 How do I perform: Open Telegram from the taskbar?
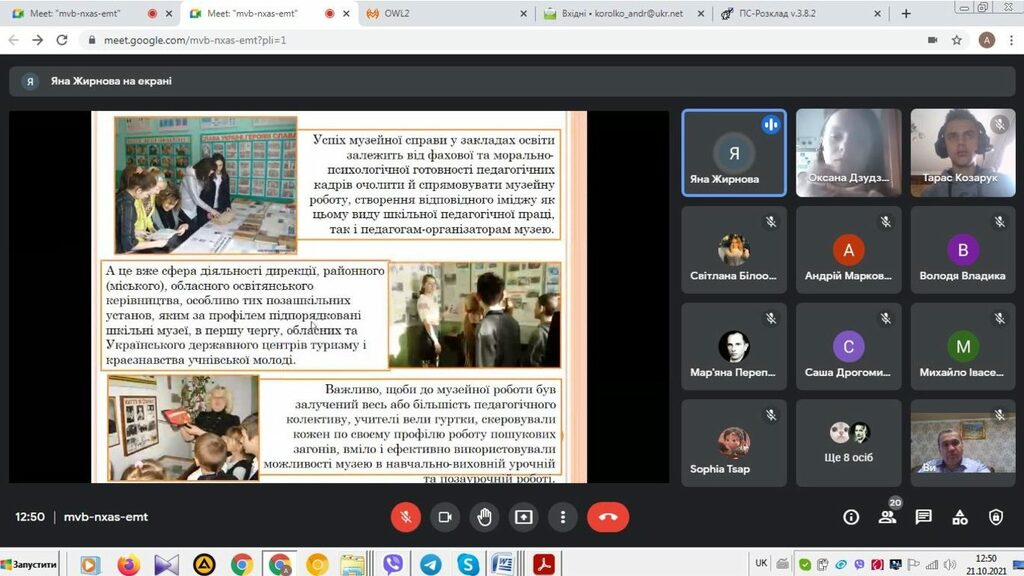[x=430, y=564]
